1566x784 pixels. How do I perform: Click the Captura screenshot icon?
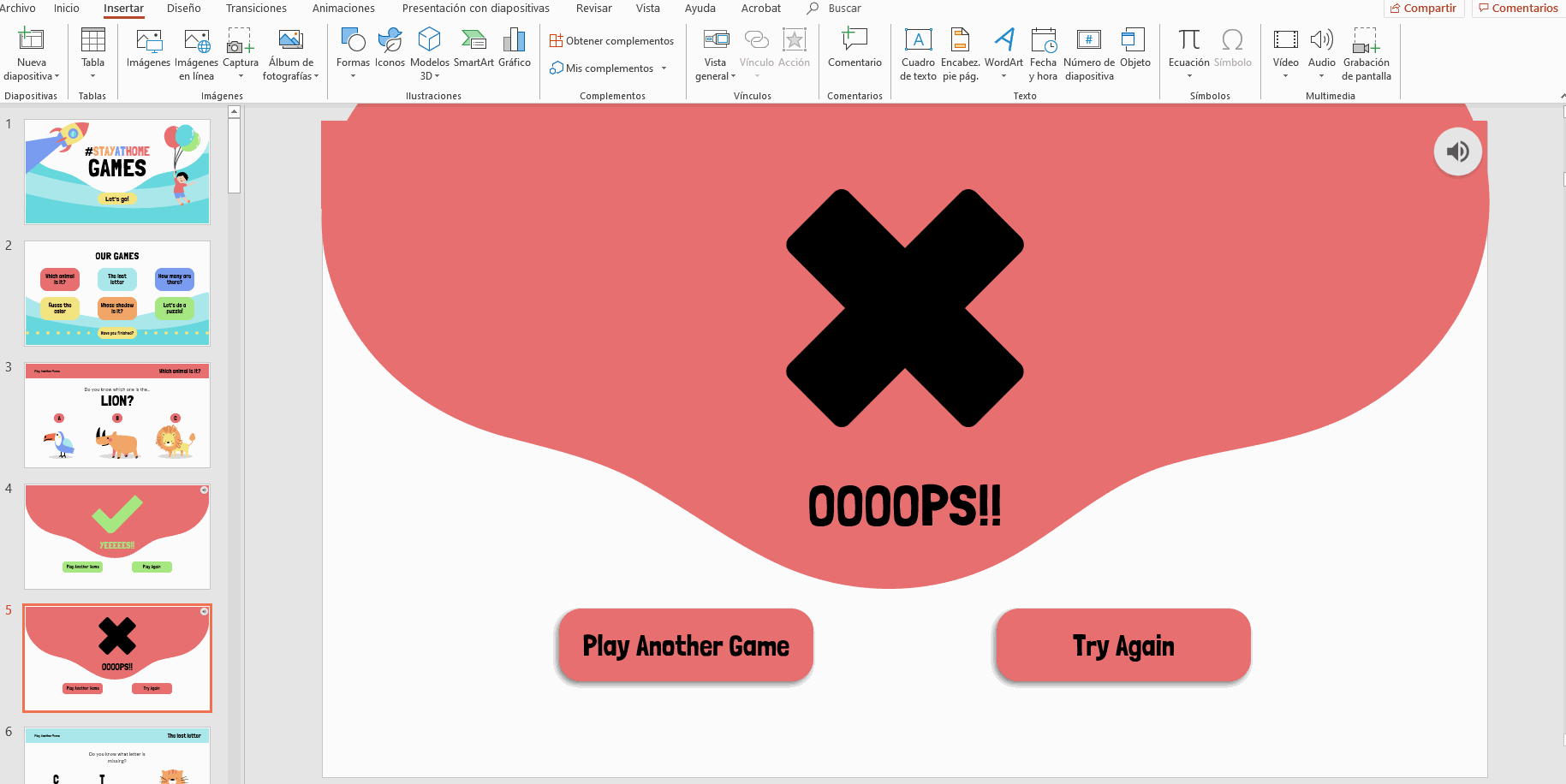241,39
